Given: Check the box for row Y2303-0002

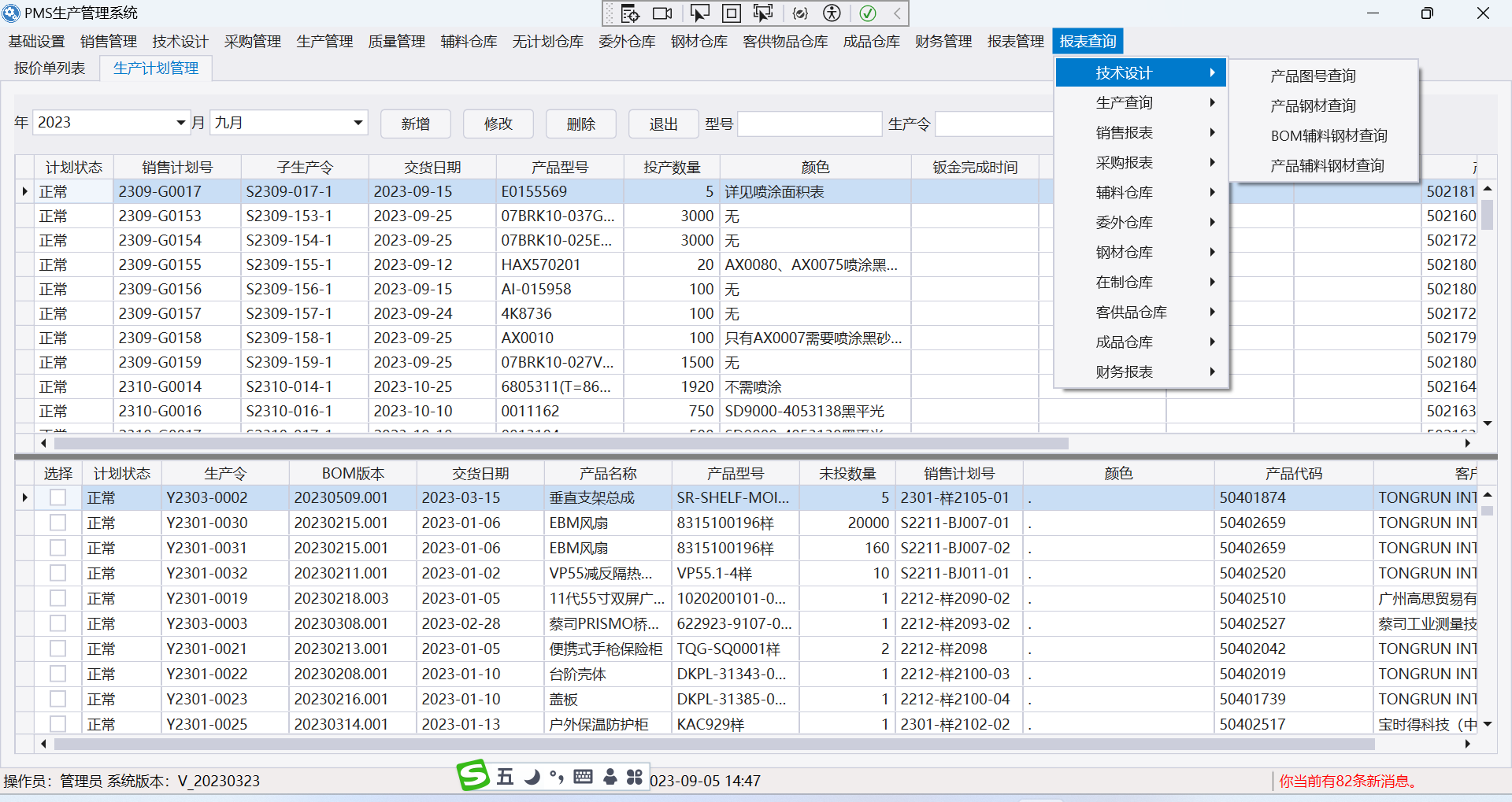Looking at the screenshot, I should pyautogui.click(x=57, y=497).
